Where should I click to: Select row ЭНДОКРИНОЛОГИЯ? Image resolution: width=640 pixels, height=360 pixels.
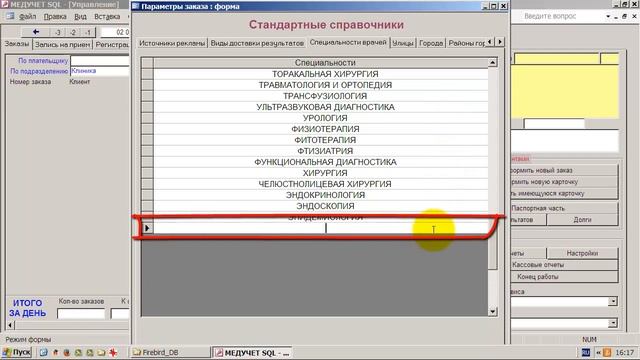point(320,195)
